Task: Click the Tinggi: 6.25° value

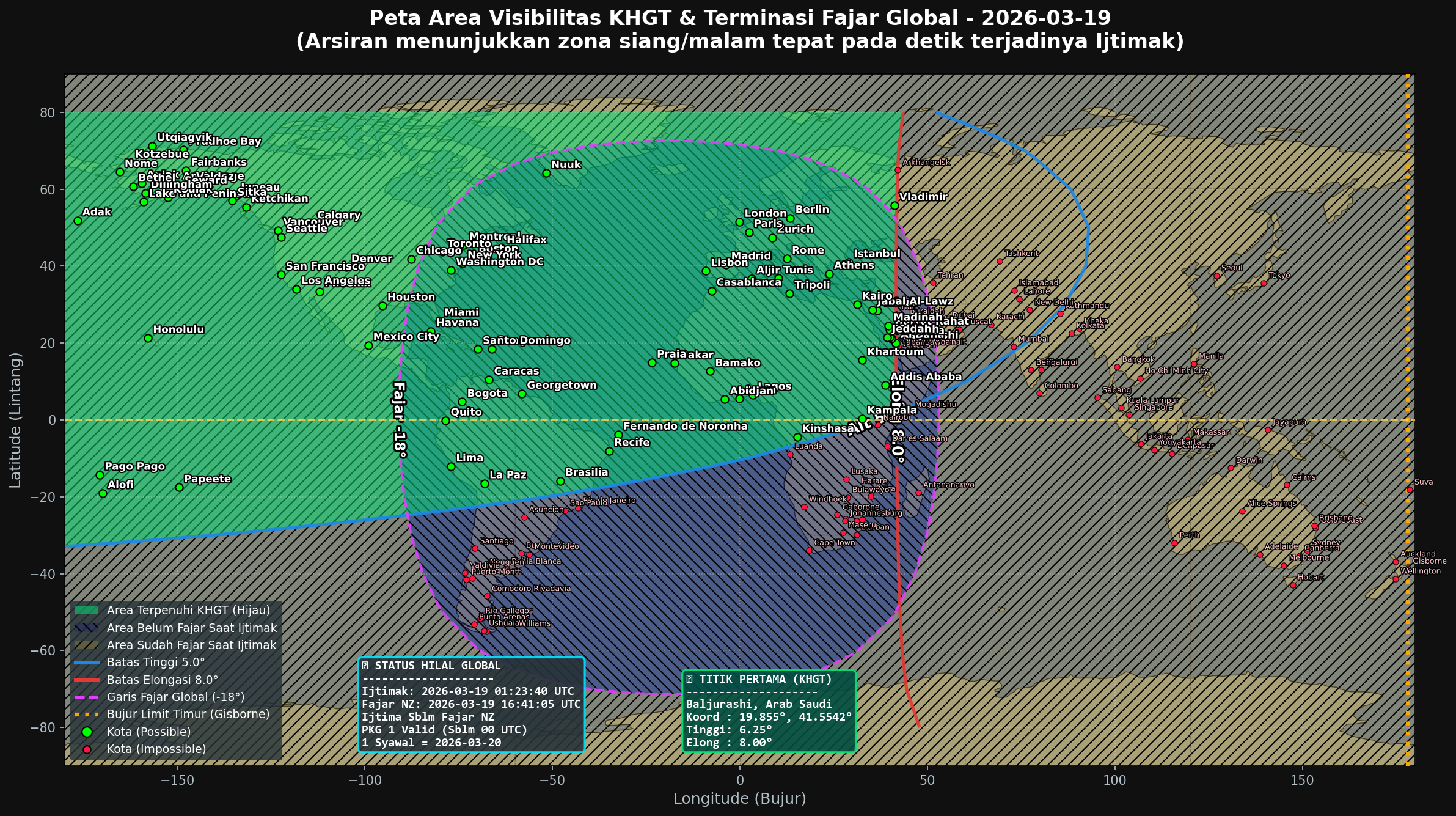Action: [729, 730]
